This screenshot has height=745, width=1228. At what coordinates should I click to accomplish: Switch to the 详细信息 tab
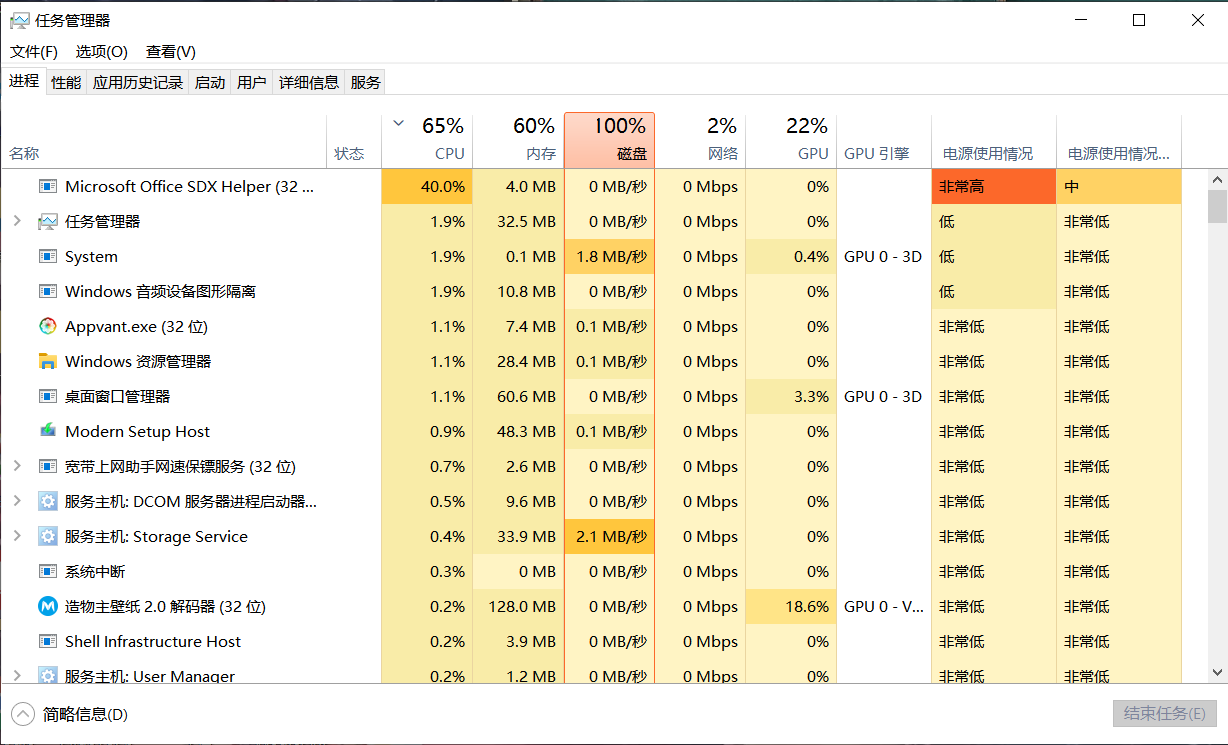(309, 83)
